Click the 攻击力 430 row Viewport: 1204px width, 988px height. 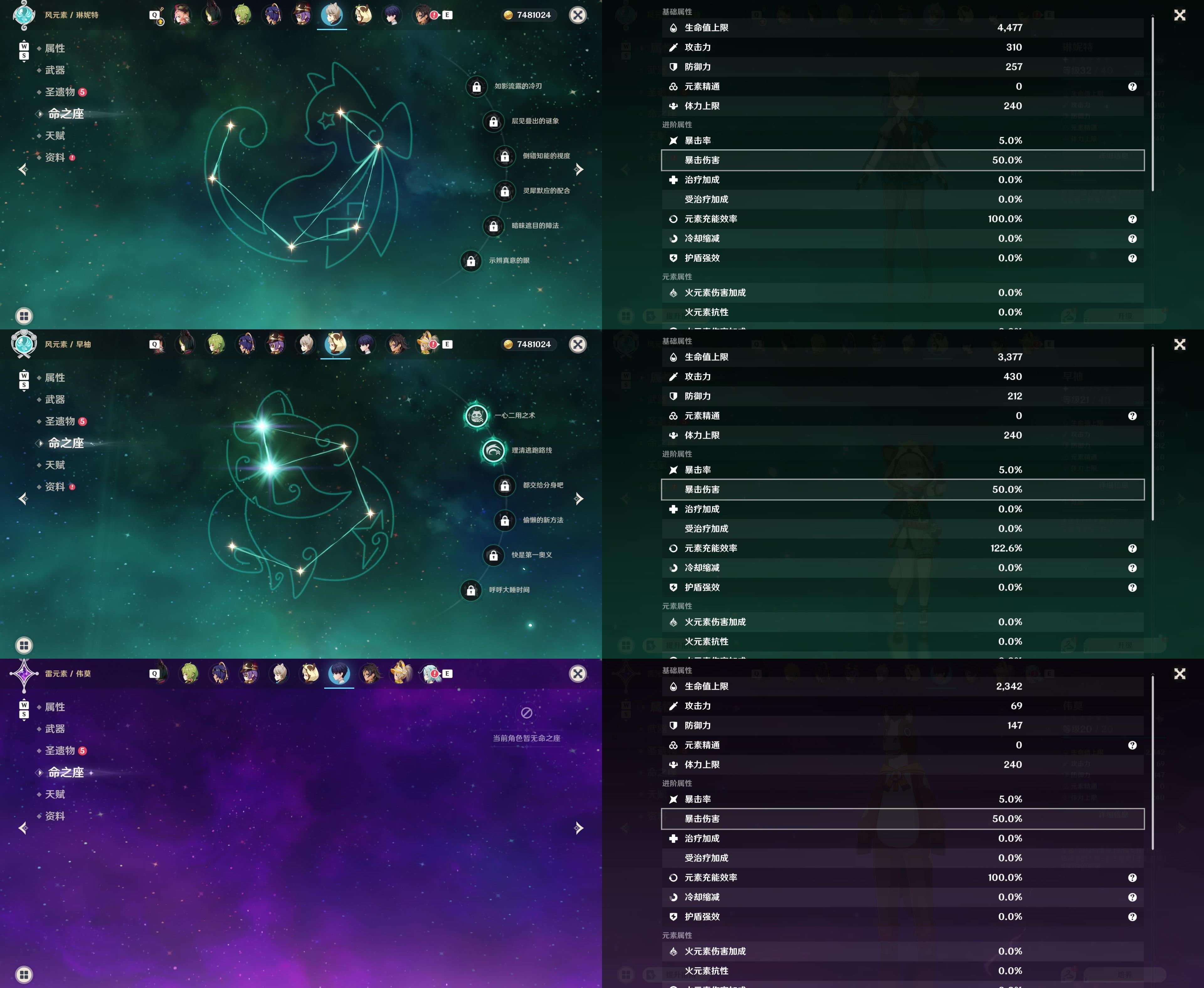pos(902,377)
